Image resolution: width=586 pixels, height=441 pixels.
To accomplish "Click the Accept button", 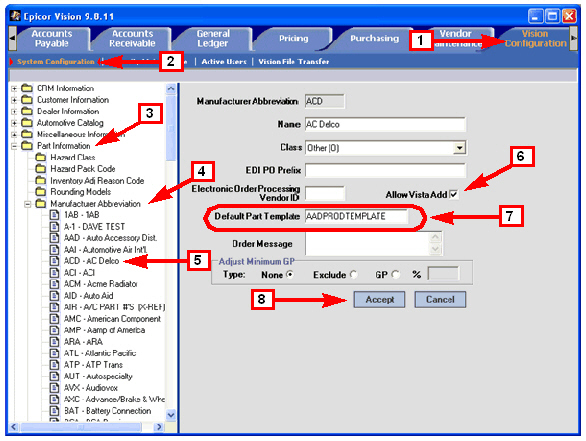I will (379, 300).
